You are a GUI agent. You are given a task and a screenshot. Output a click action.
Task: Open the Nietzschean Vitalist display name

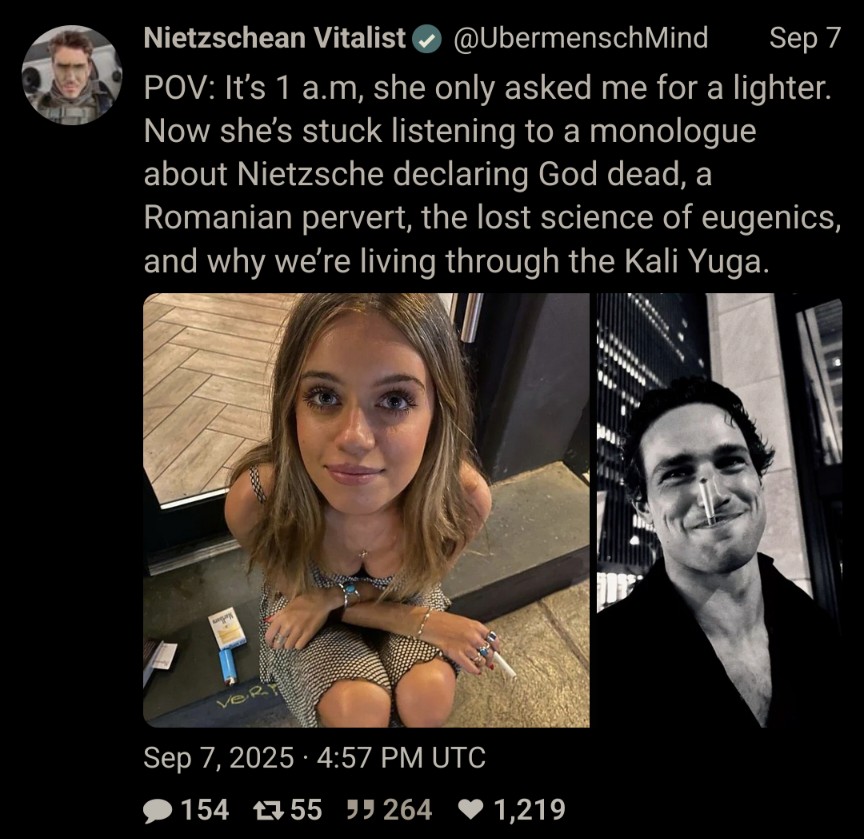276,39
